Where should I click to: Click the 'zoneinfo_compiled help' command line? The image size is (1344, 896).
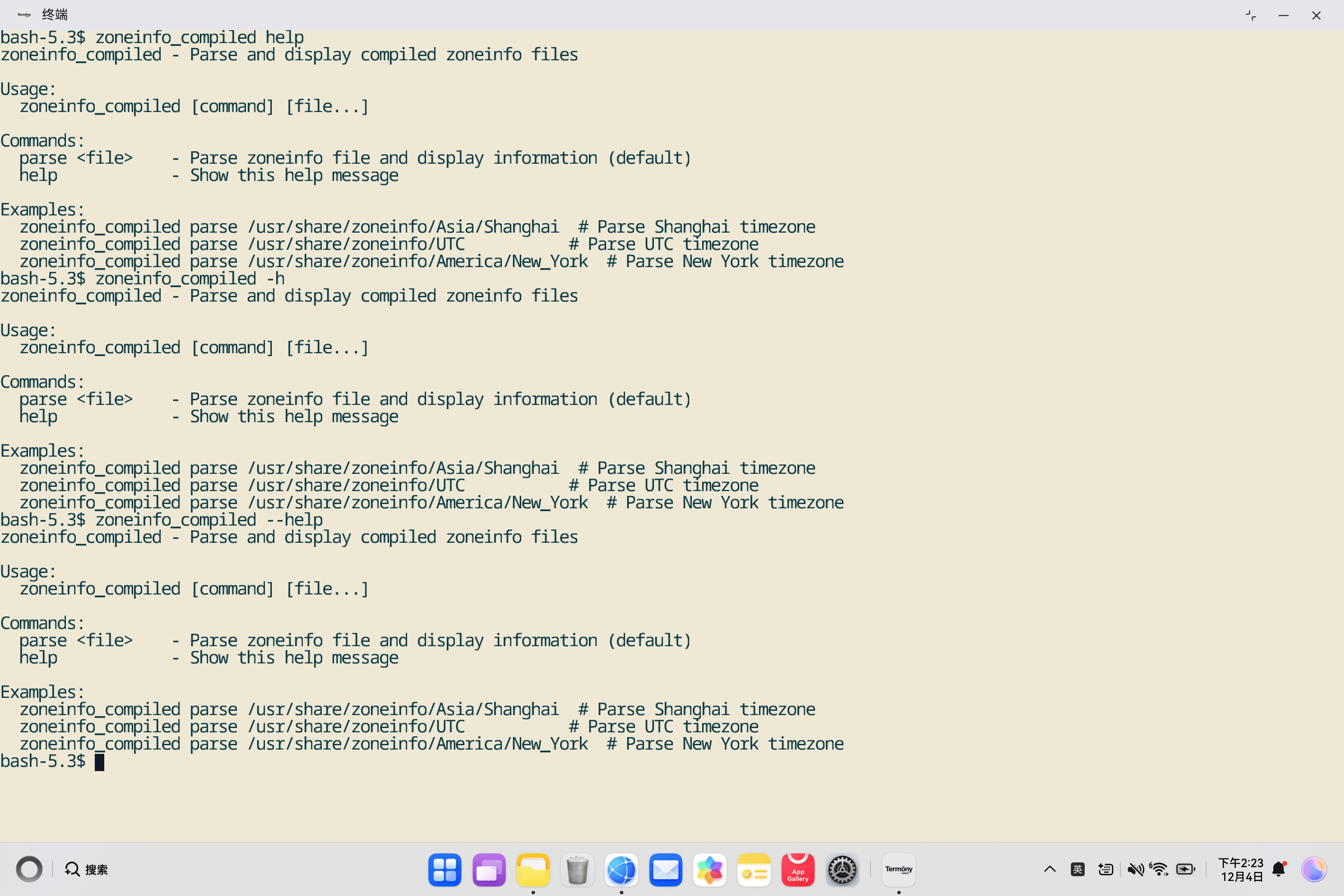tap(152, 38)
